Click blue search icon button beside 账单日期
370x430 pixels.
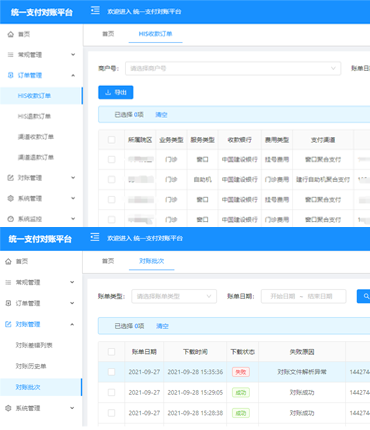(364, 296)
